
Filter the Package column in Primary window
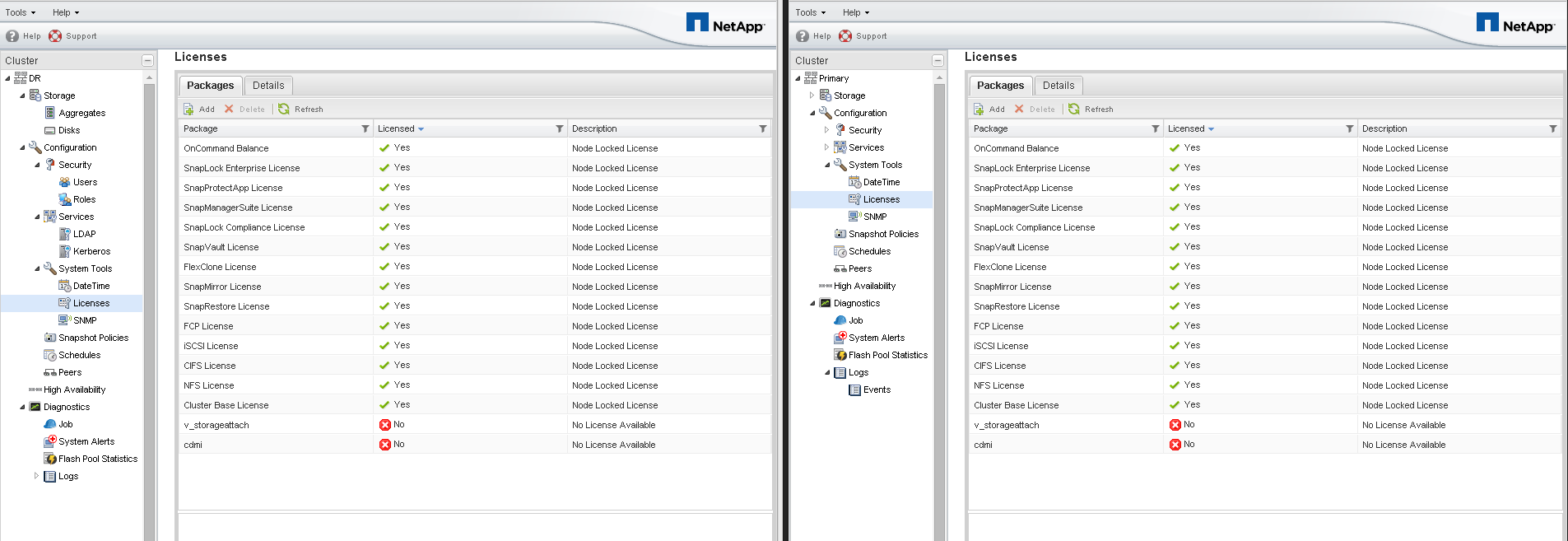point(1156,128)
